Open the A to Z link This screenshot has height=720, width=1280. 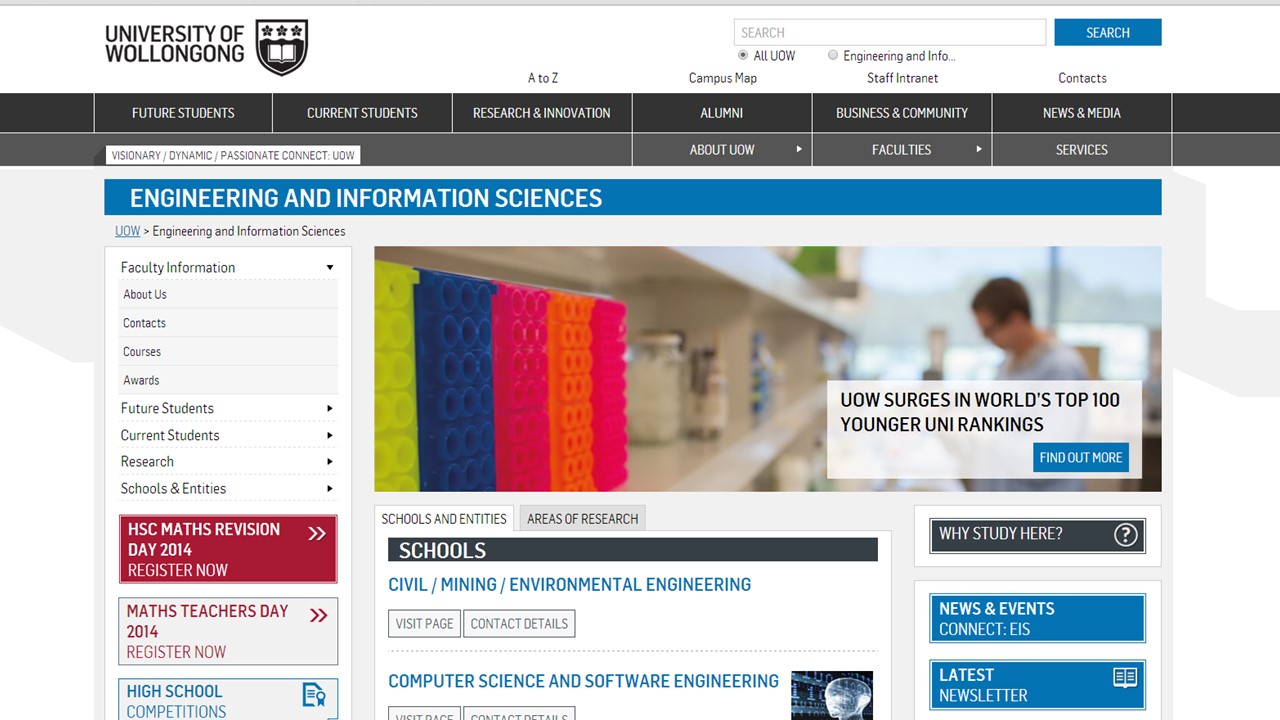pos(543,78)
